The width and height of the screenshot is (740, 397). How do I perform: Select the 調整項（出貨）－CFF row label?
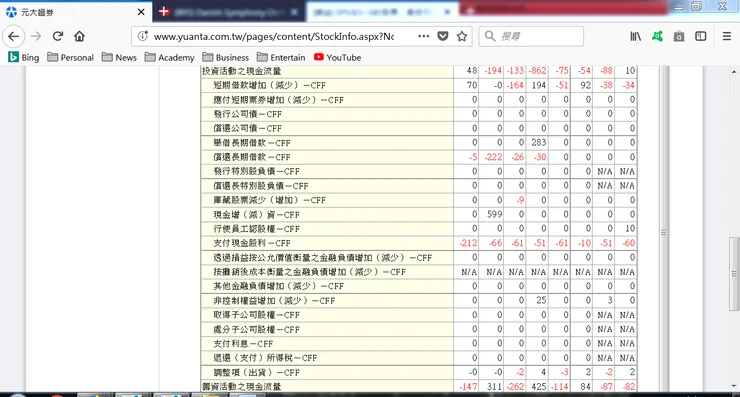(x=256, y=372)
